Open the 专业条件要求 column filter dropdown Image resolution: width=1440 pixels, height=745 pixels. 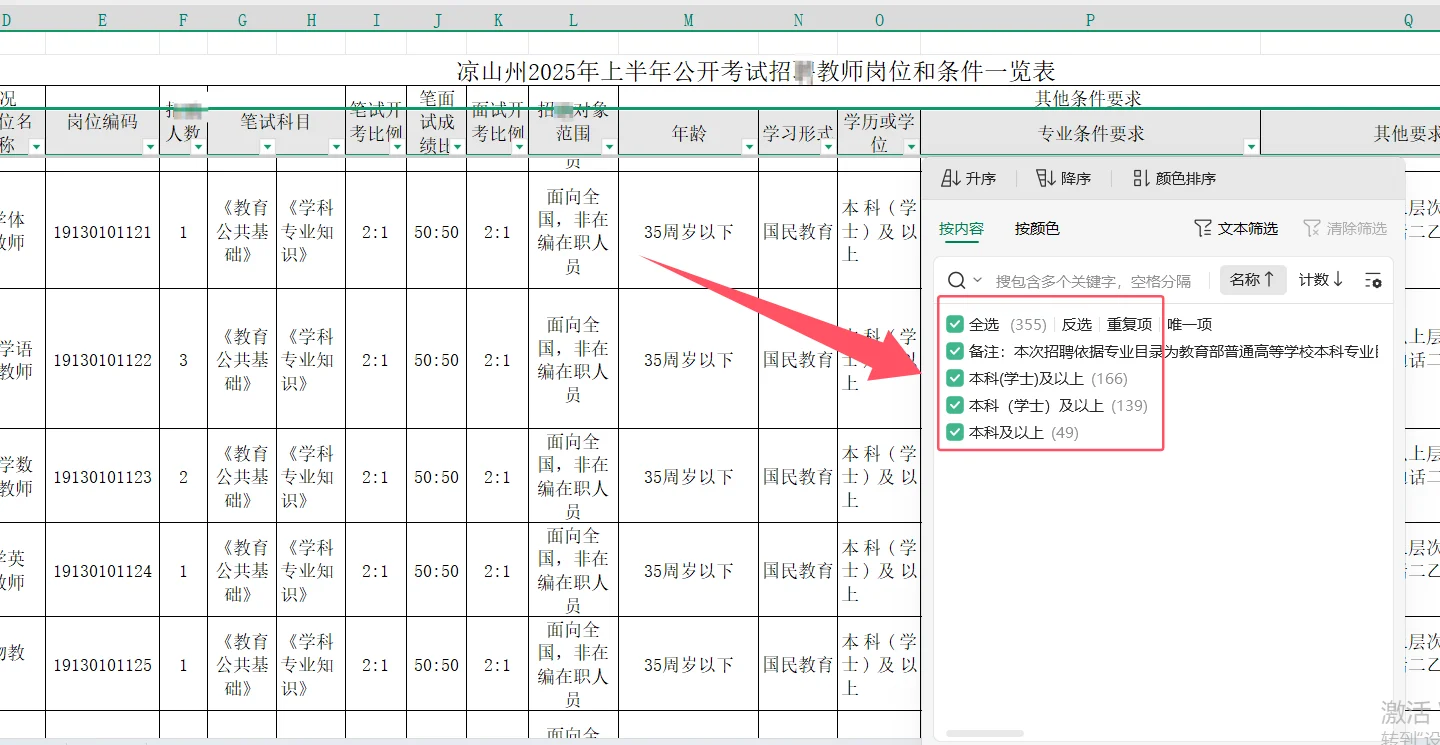click(x=1251, y=145)
